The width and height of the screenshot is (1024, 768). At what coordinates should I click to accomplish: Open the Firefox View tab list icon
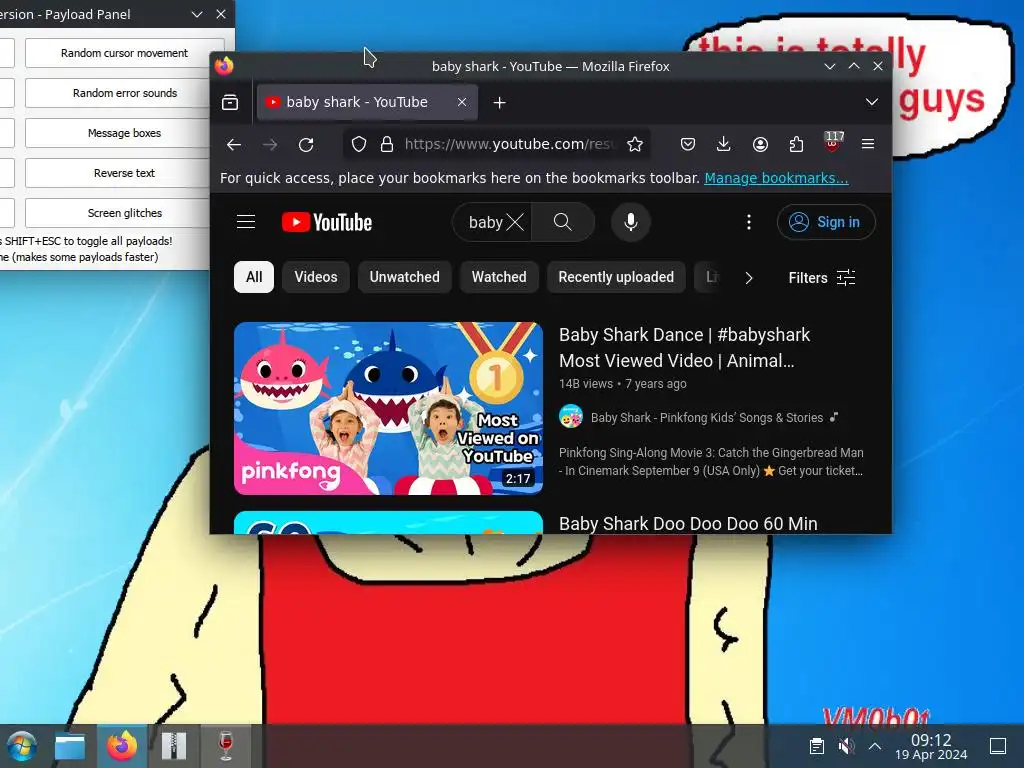click(230, 103)
